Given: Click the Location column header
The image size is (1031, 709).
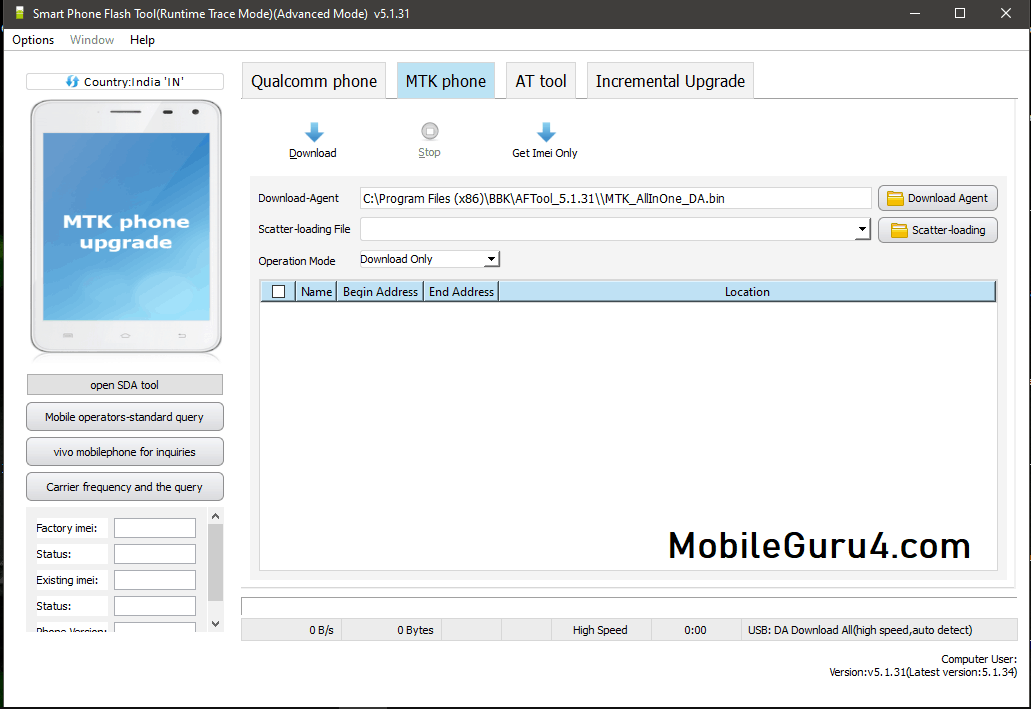Looking at the screenshot, I should [x=747, y=291].
